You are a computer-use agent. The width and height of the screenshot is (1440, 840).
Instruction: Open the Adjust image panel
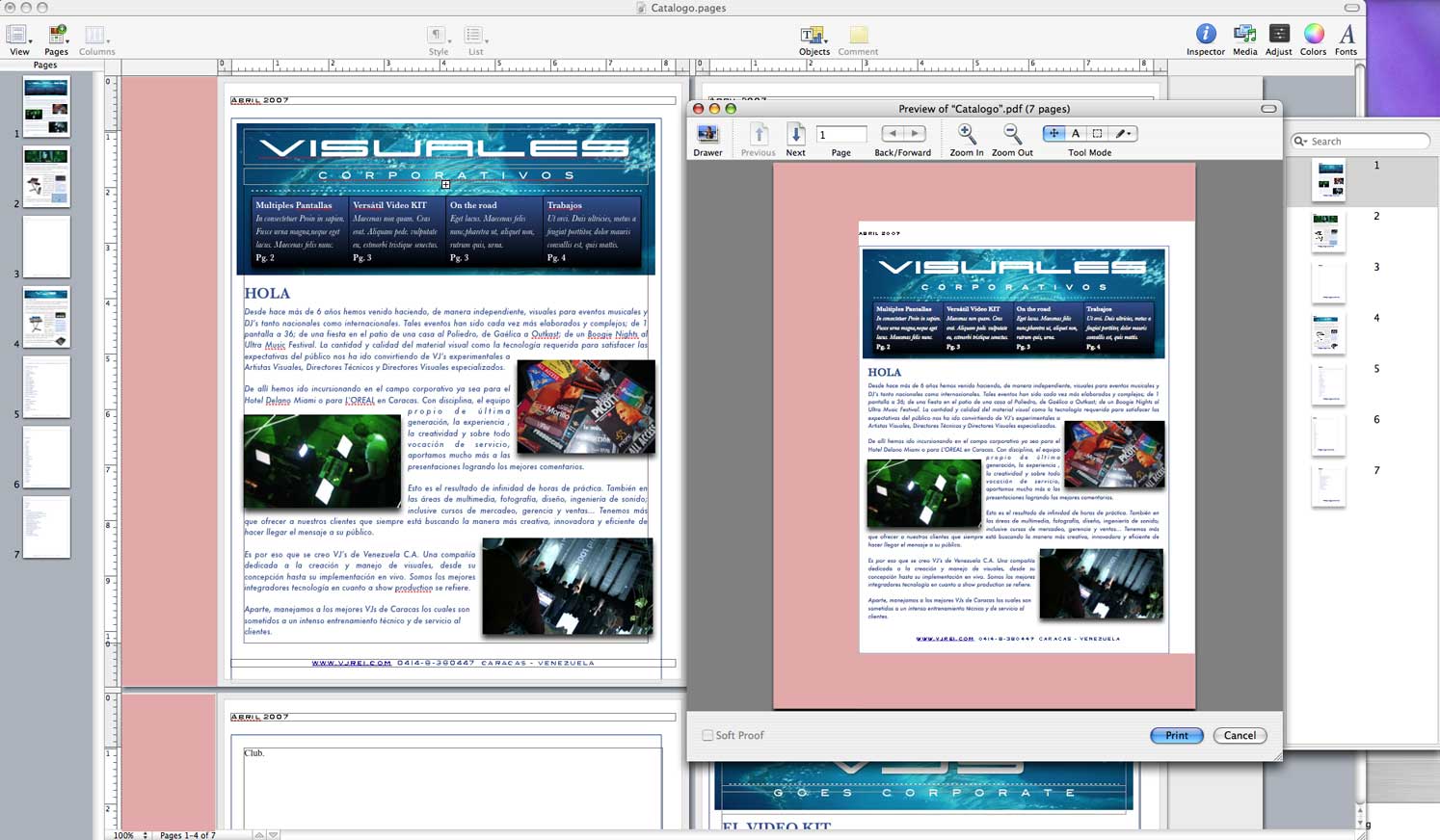1279,35
